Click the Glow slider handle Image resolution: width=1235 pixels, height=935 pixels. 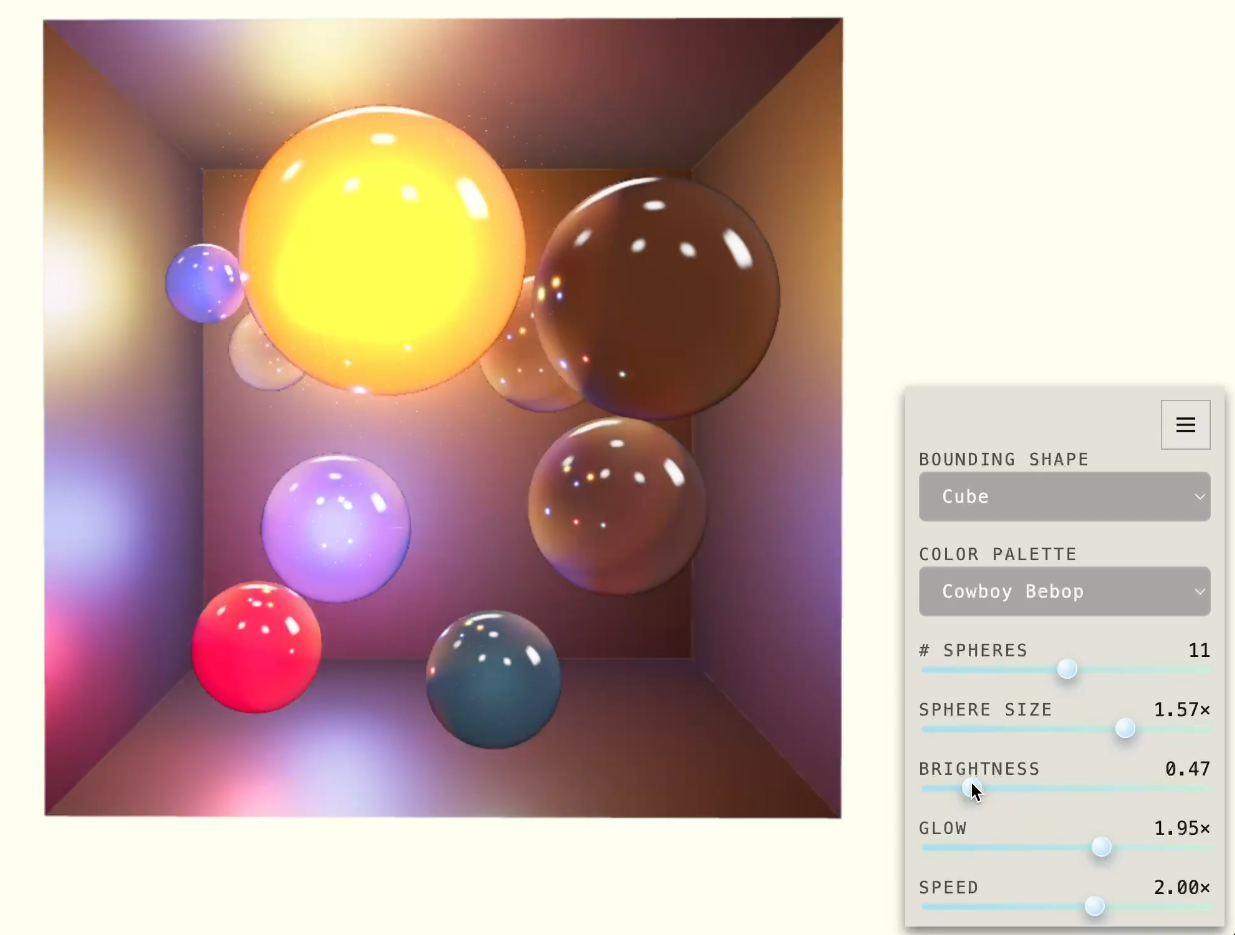point(1101,847)
